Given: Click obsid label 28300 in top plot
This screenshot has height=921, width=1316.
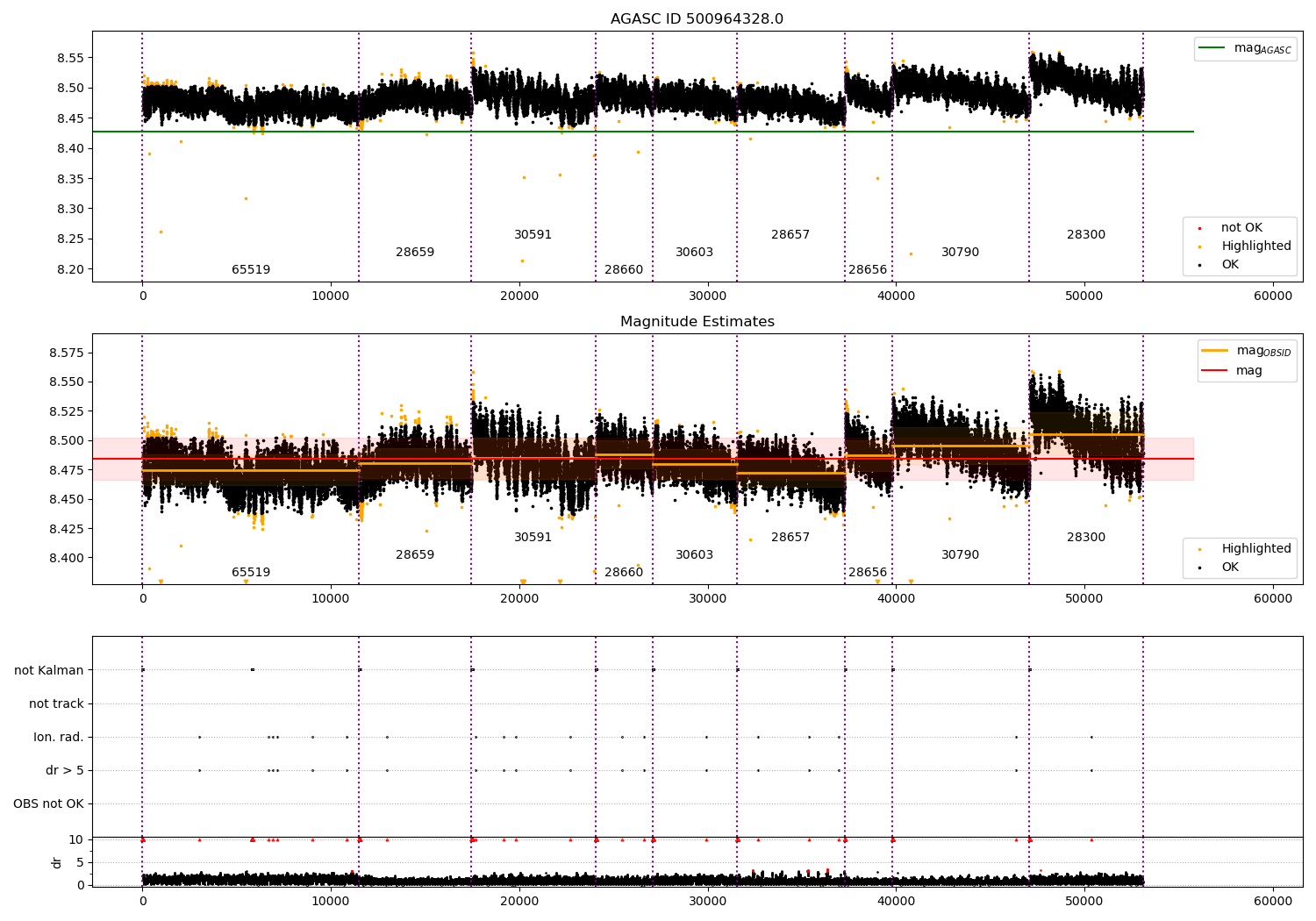Looking at the screenshot, I should [x=1086, y=235].
